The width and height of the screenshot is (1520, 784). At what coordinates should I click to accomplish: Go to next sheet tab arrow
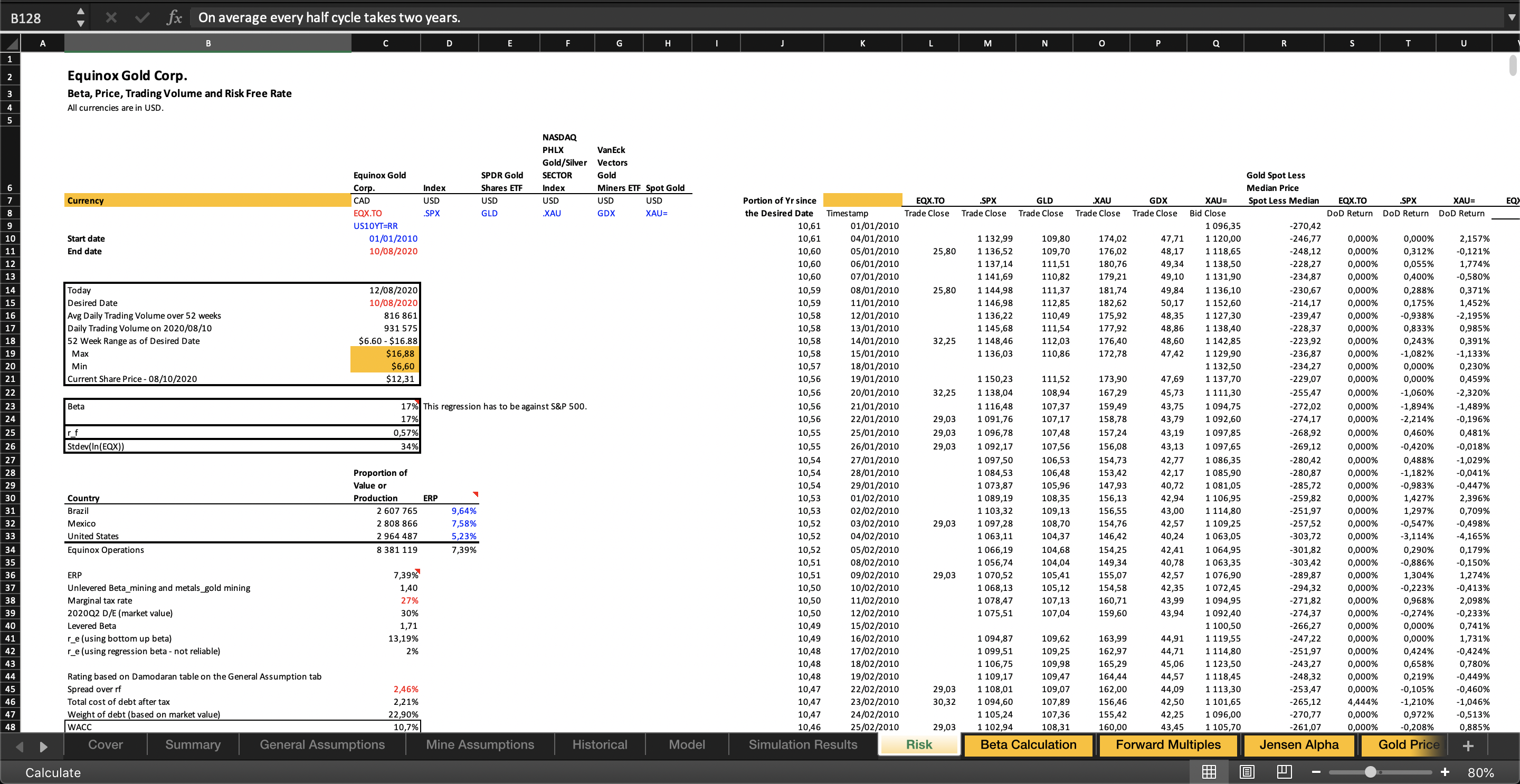(x=43, y=746)
